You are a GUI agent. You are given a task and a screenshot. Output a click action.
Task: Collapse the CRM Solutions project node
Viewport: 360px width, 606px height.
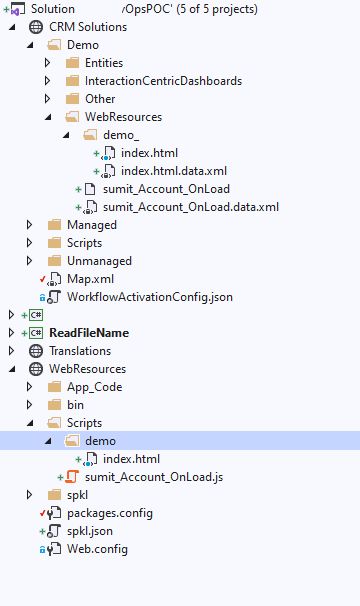12,27
